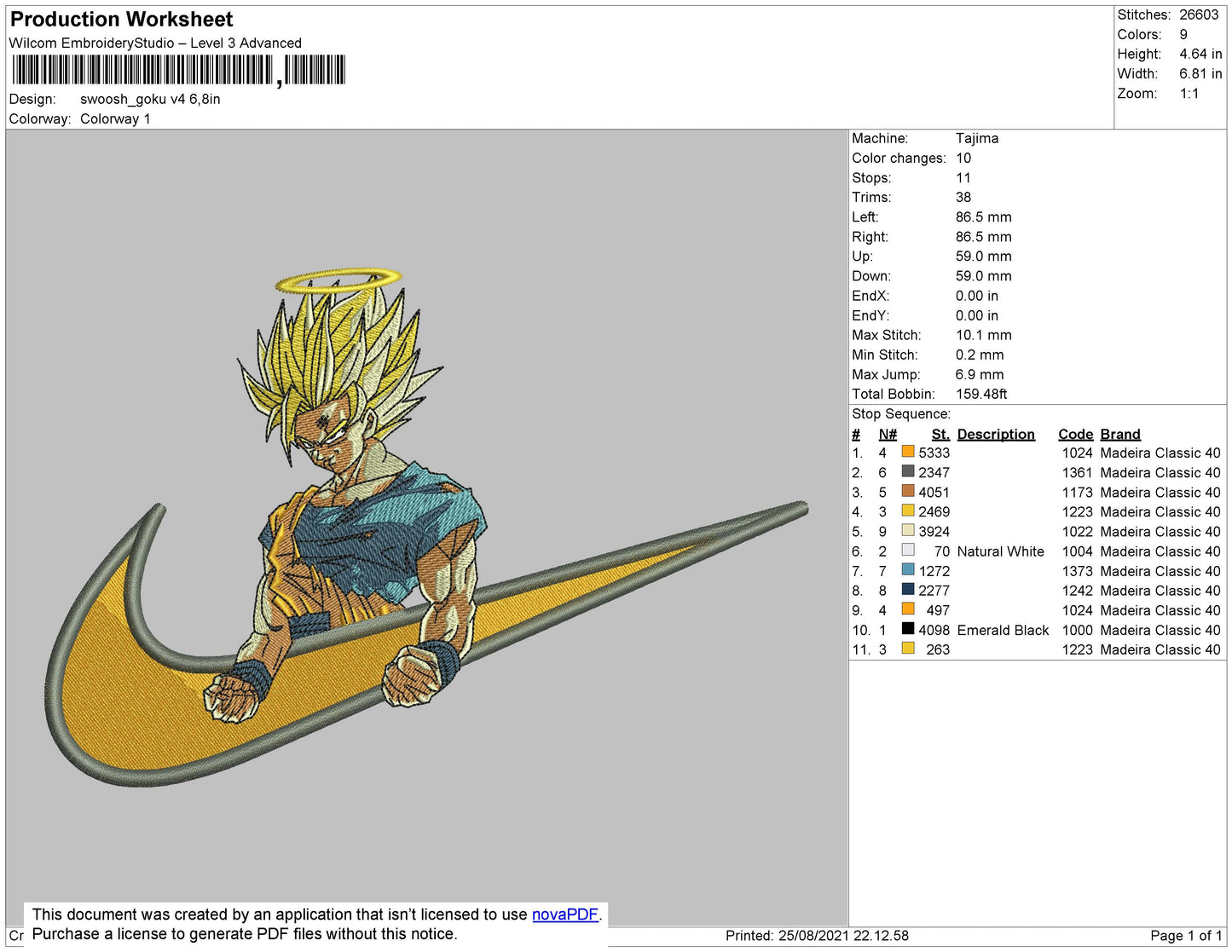
Task: Click the yellow swatch beside 2469
Action: point(908,511)
